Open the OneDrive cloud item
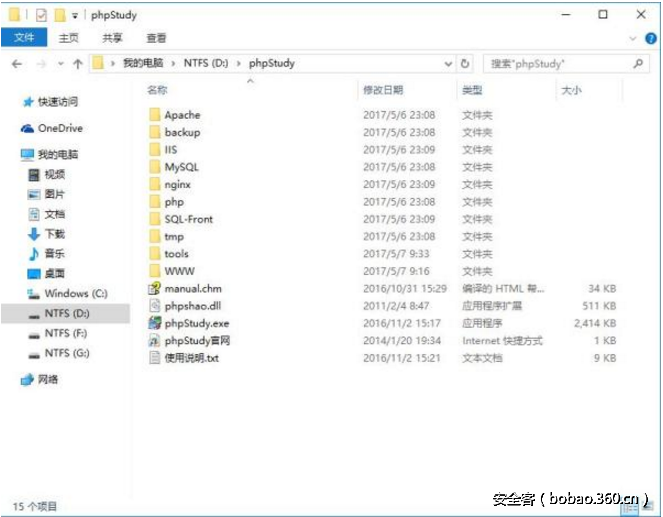Image resolution: width=663 pixels, height=517 pixels. [x=52, y=128]
